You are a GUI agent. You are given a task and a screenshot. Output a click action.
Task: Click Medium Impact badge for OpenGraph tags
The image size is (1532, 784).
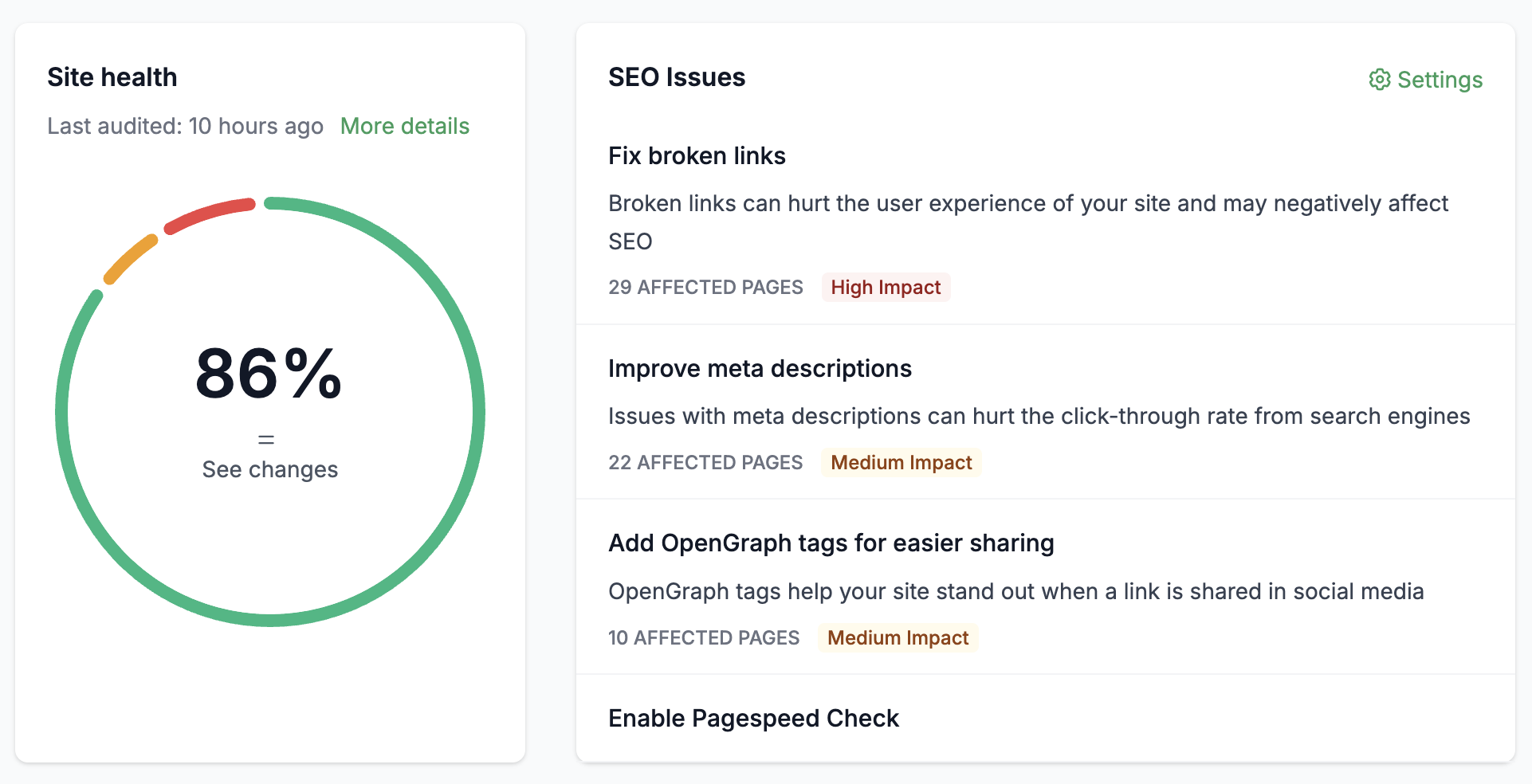point(898,637)
